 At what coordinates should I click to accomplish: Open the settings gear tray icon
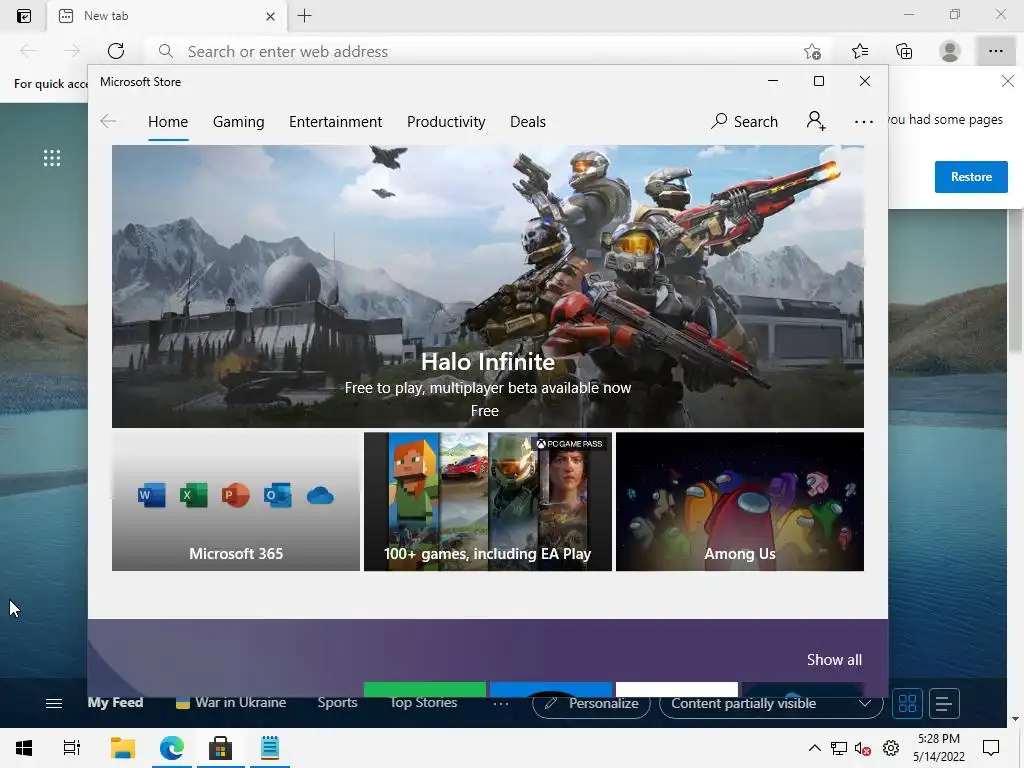click(891, 748)
